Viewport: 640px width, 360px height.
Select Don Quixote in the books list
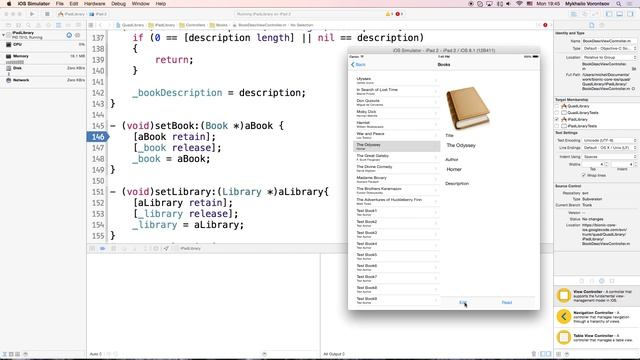click(x=396, y=102)
